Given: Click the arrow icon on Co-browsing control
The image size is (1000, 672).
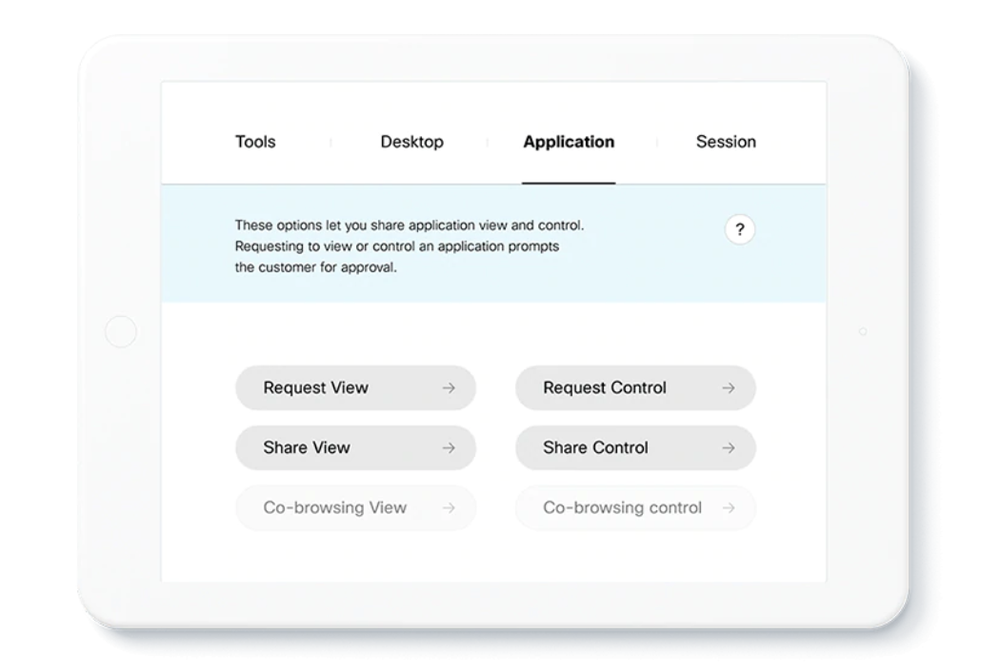Looking at the screenshot, I should coord(728,508).
